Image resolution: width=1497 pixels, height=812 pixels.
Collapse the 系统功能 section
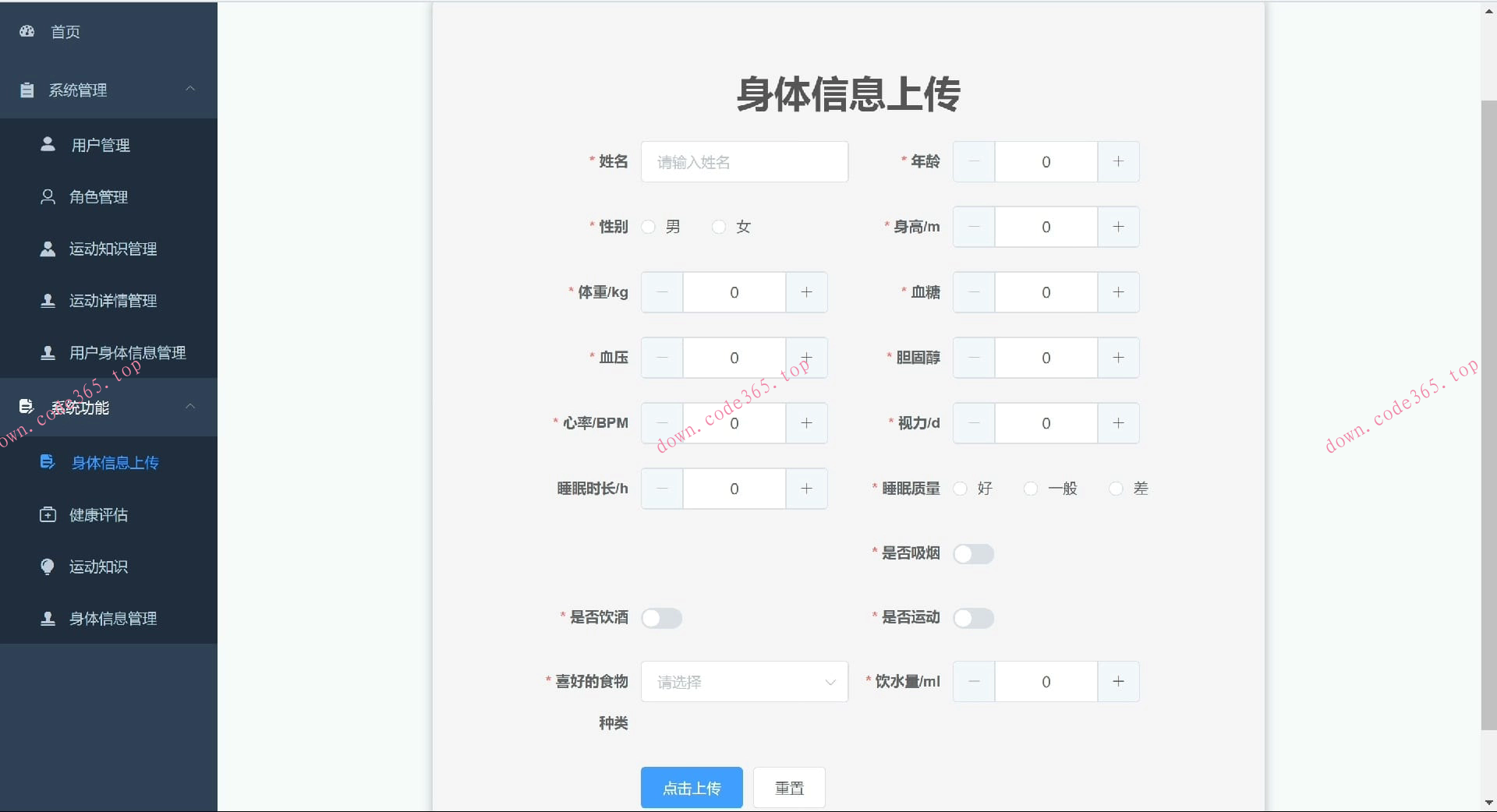point(190,407)
